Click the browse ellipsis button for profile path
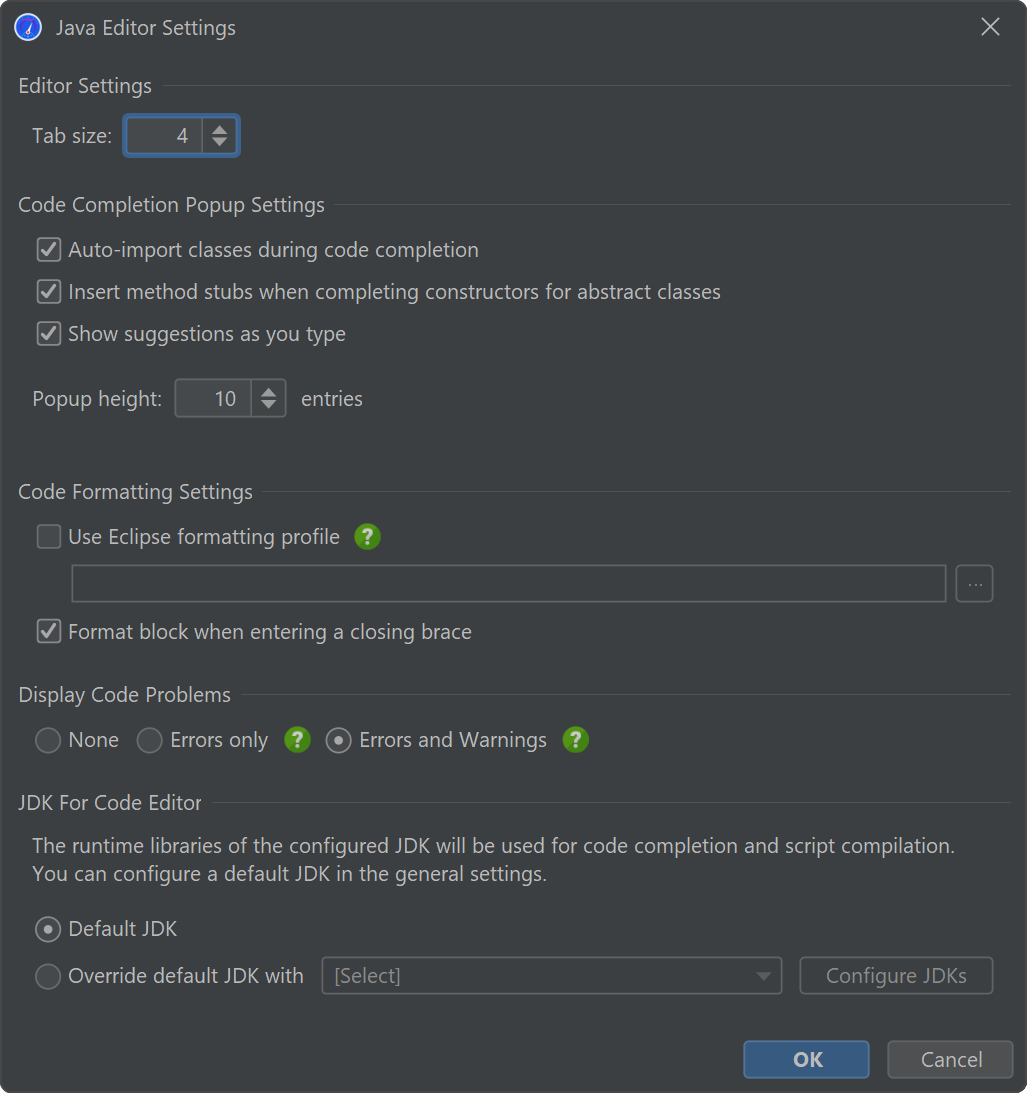This screenshot has width=1027, height=1093. (x=974, y=583)
